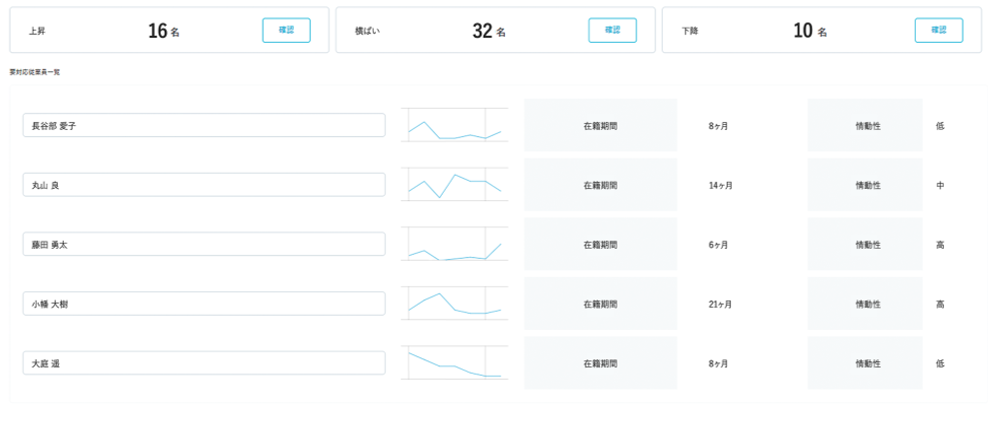Screen dimensions: 988x421
Task: Click 在籍期間 cell in 長谷部 愛子 row
Action: pos(600,126)
